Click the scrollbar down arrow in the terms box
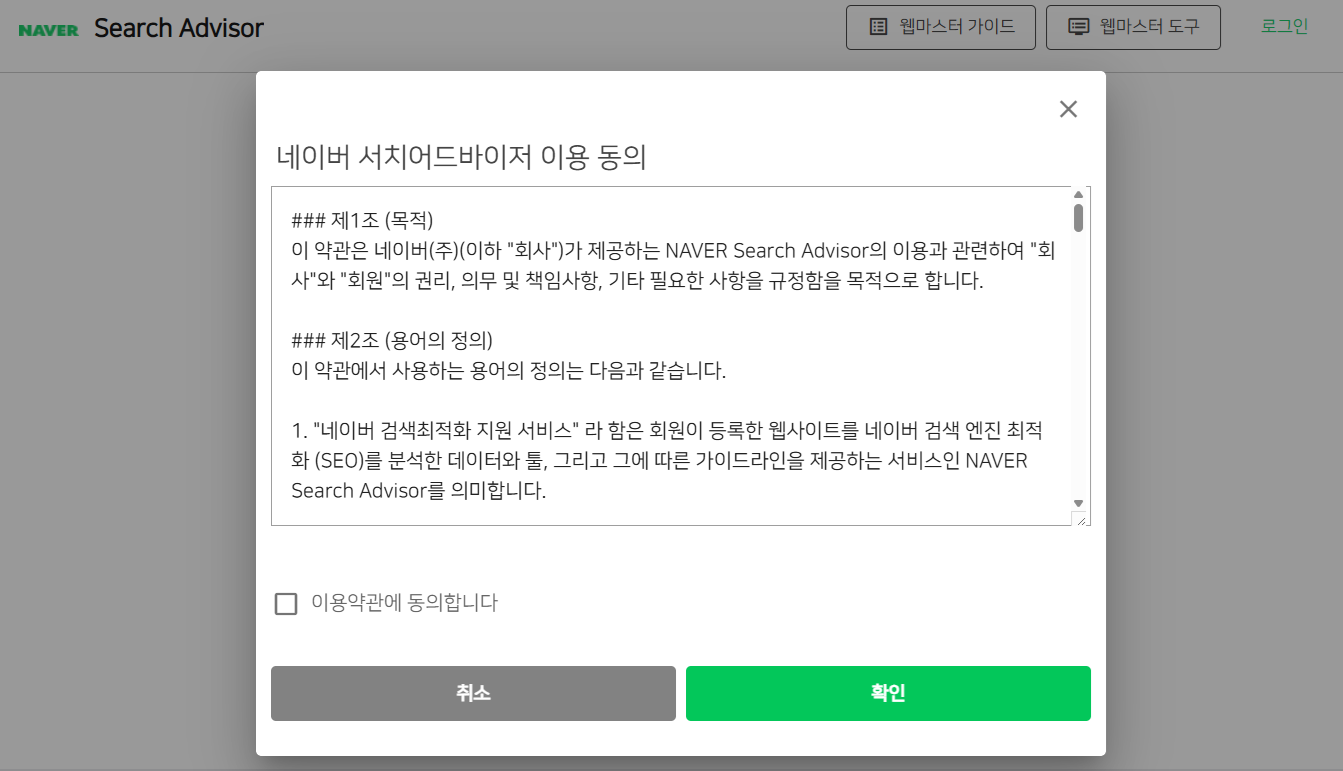Screen dimensions: 1343x771 [1078, 503]
